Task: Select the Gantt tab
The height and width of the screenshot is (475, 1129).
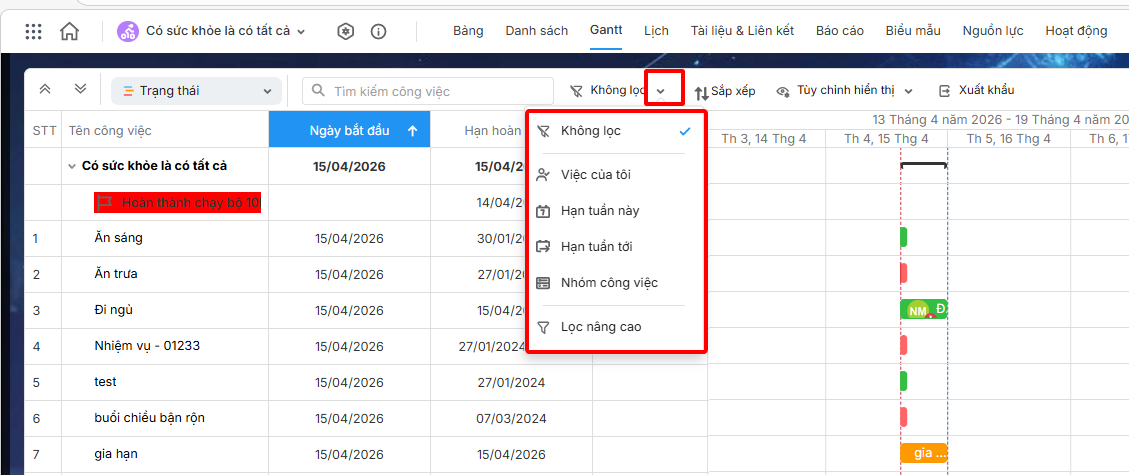Action: tap(606, 30)
